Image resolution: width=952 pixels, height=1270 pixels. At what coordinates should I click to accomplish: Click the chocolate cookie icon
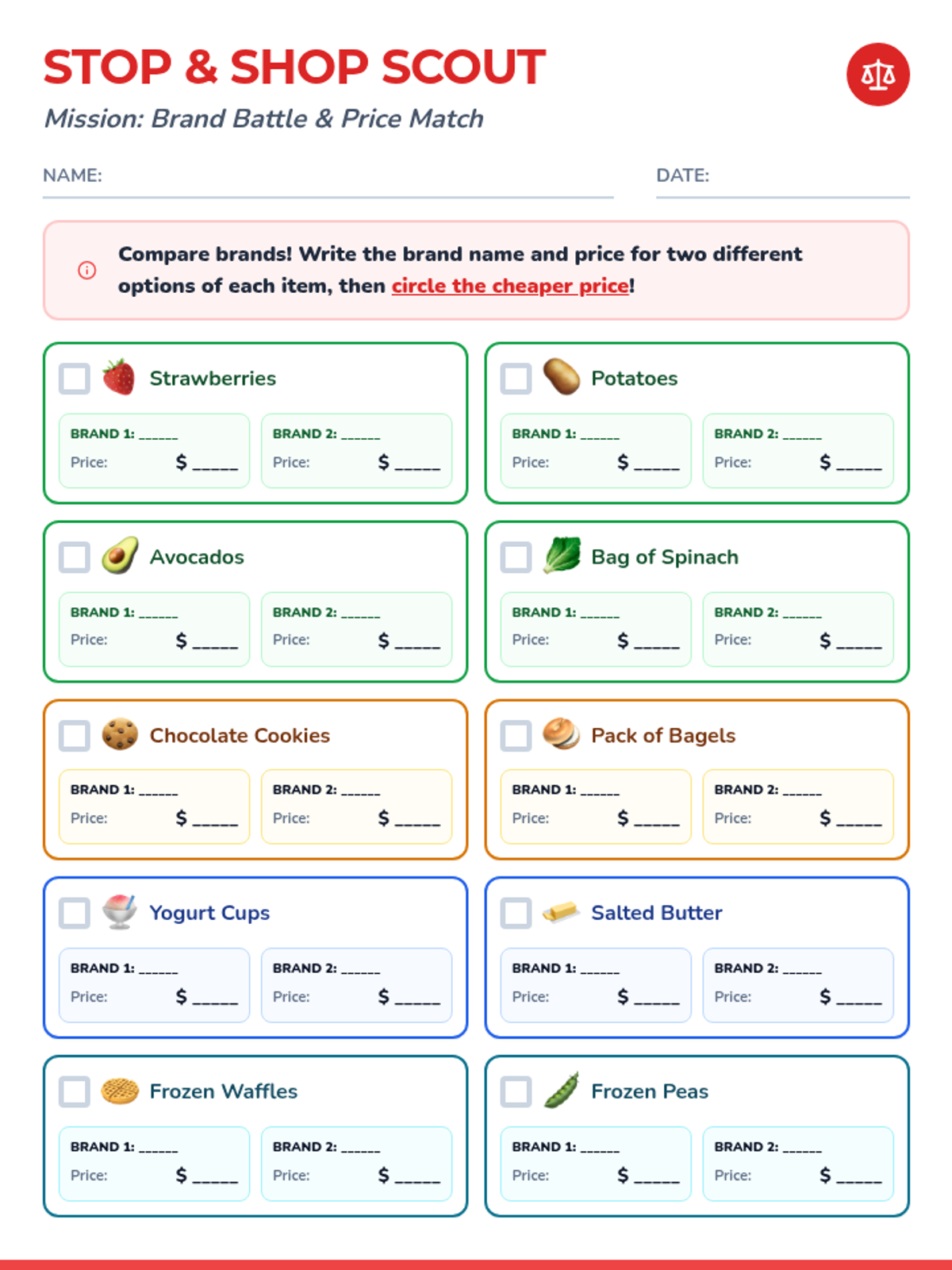tap(119, 734)
